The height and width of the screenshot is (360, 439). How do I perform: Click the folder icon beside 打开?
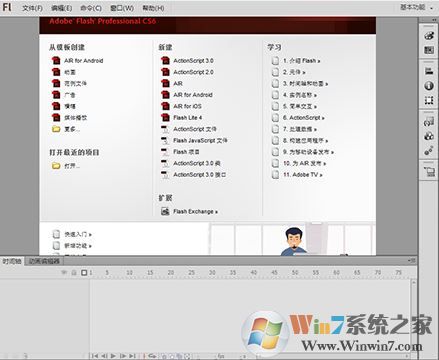(x=56, y=166)
